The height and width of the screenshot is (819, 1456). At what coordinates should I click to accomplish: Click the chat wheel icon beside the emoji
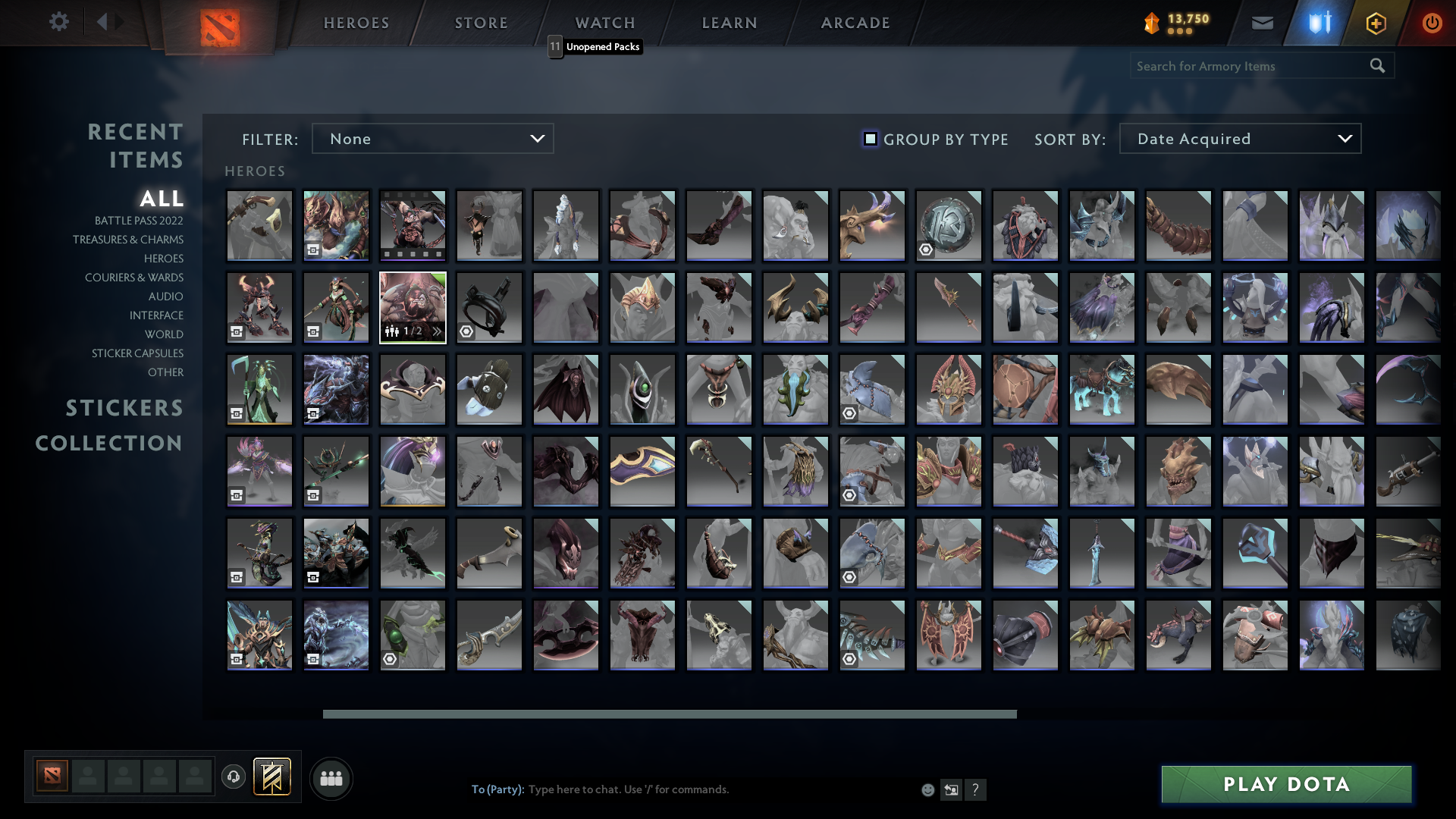[951, 789]
